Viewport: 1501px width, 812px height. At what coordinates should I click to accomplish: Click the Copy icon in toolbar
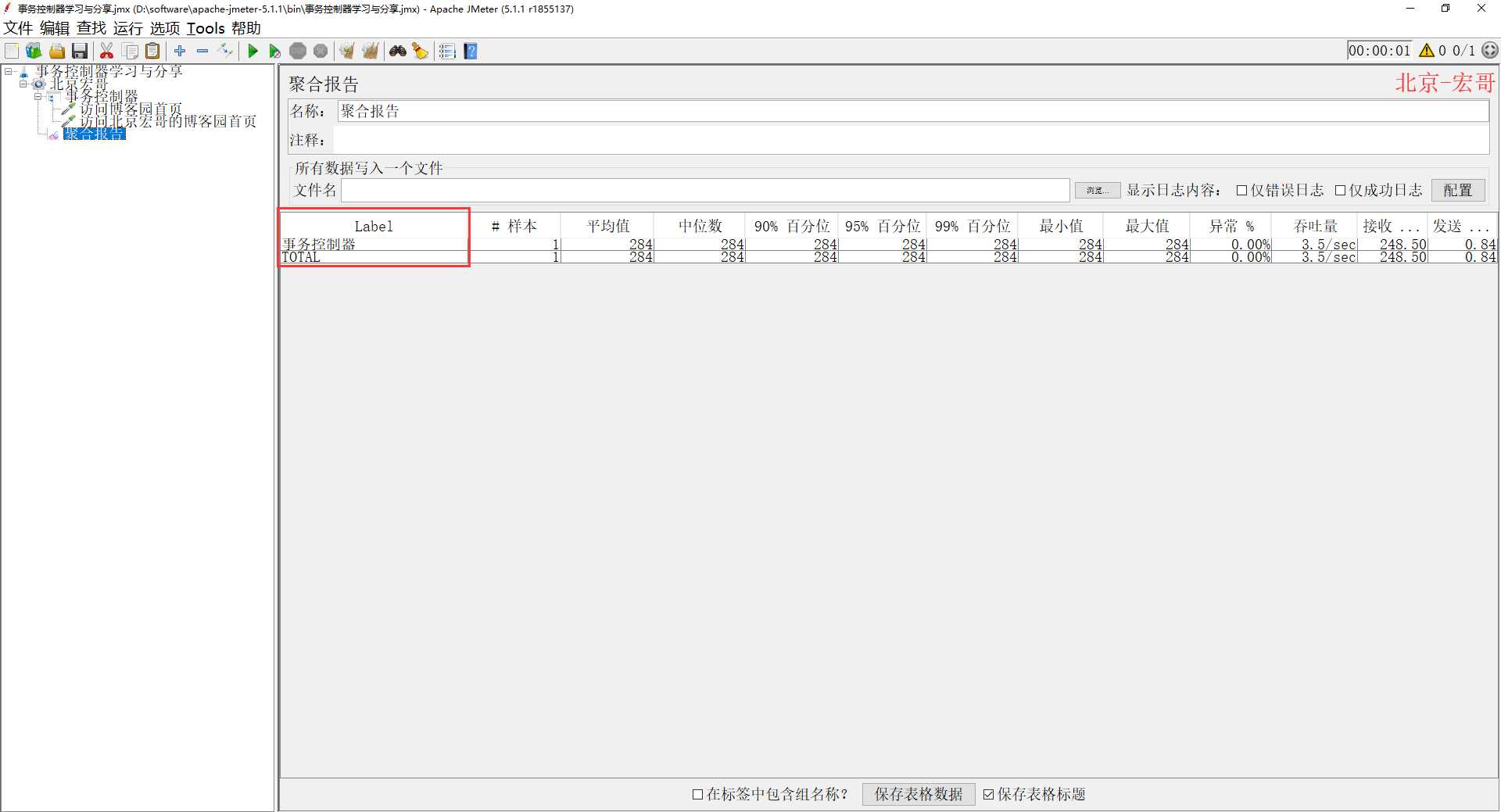(131, 51)
